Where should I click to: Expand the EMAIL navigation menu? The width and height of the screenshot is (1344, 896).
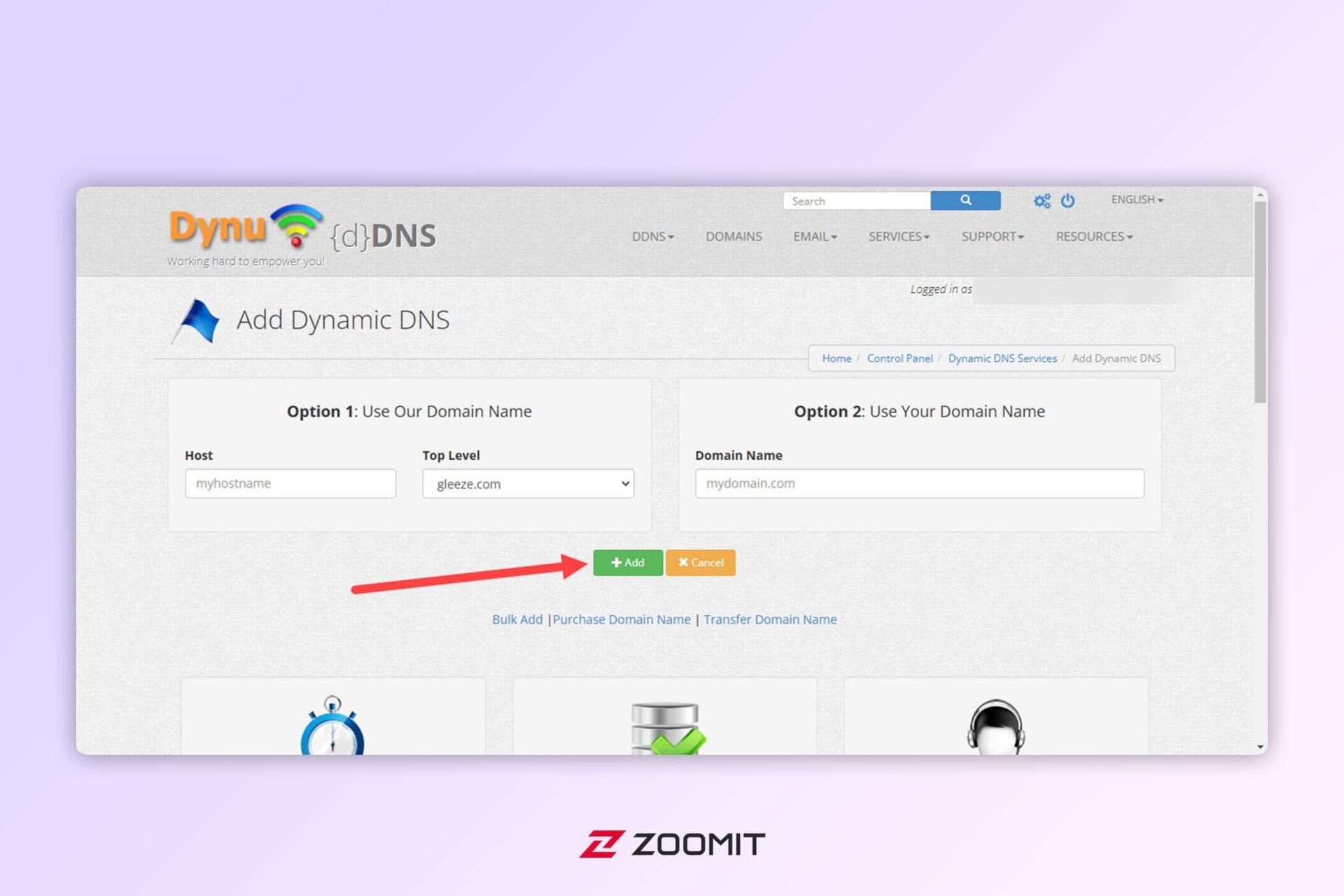coord(813,236)
